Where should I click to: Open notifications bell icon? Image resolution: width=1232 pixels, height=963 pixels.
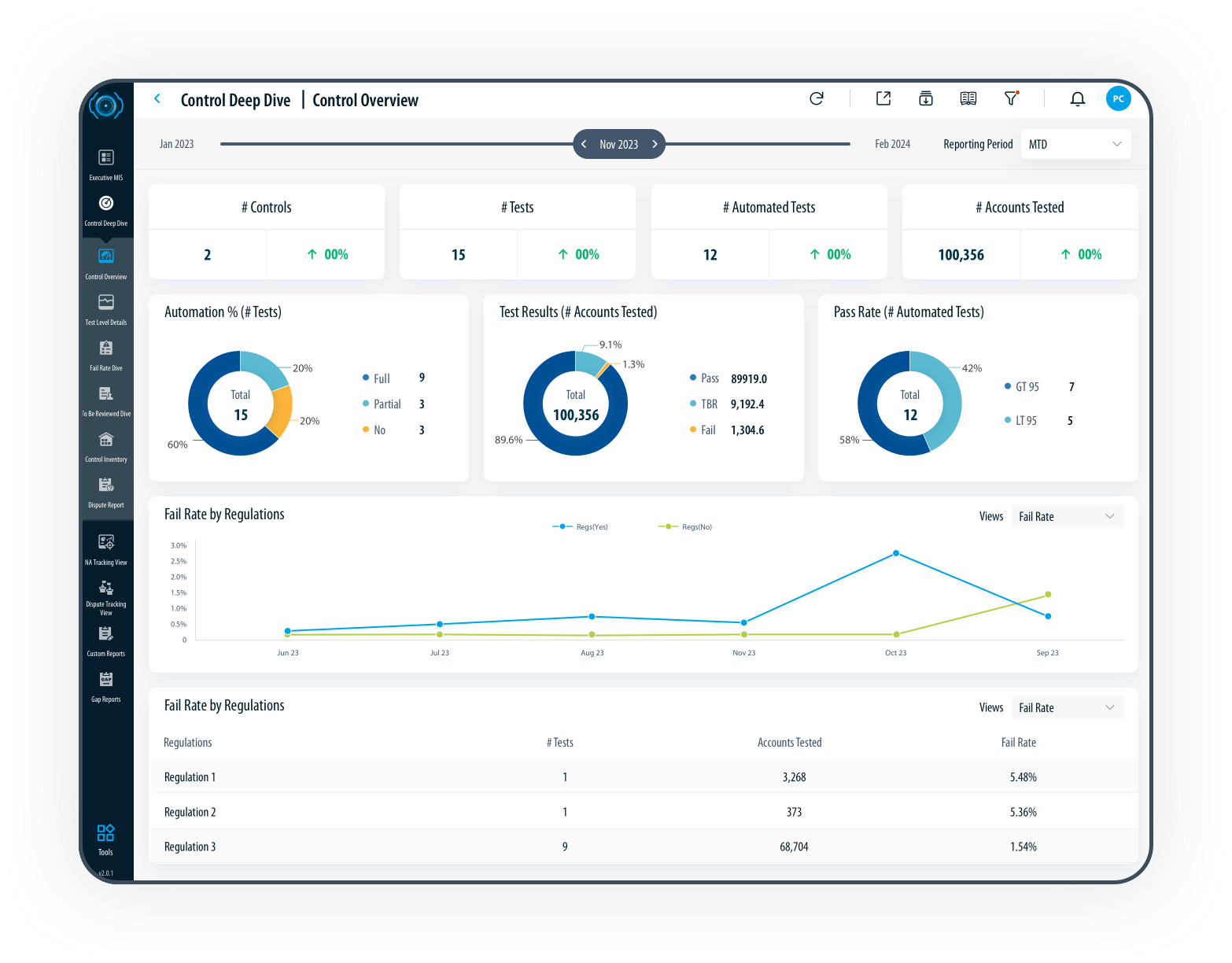tap(1078, 98)
